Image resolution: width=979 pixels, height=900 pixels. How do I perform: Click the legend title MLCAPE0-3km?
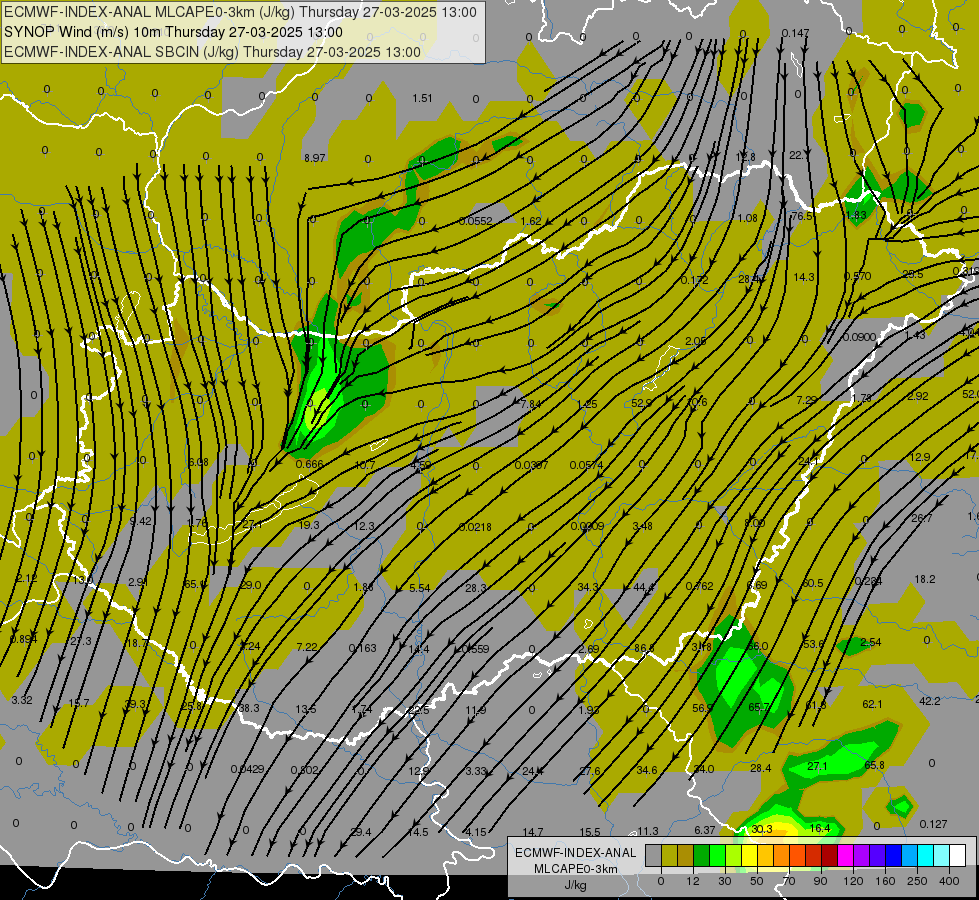point(575,869)
